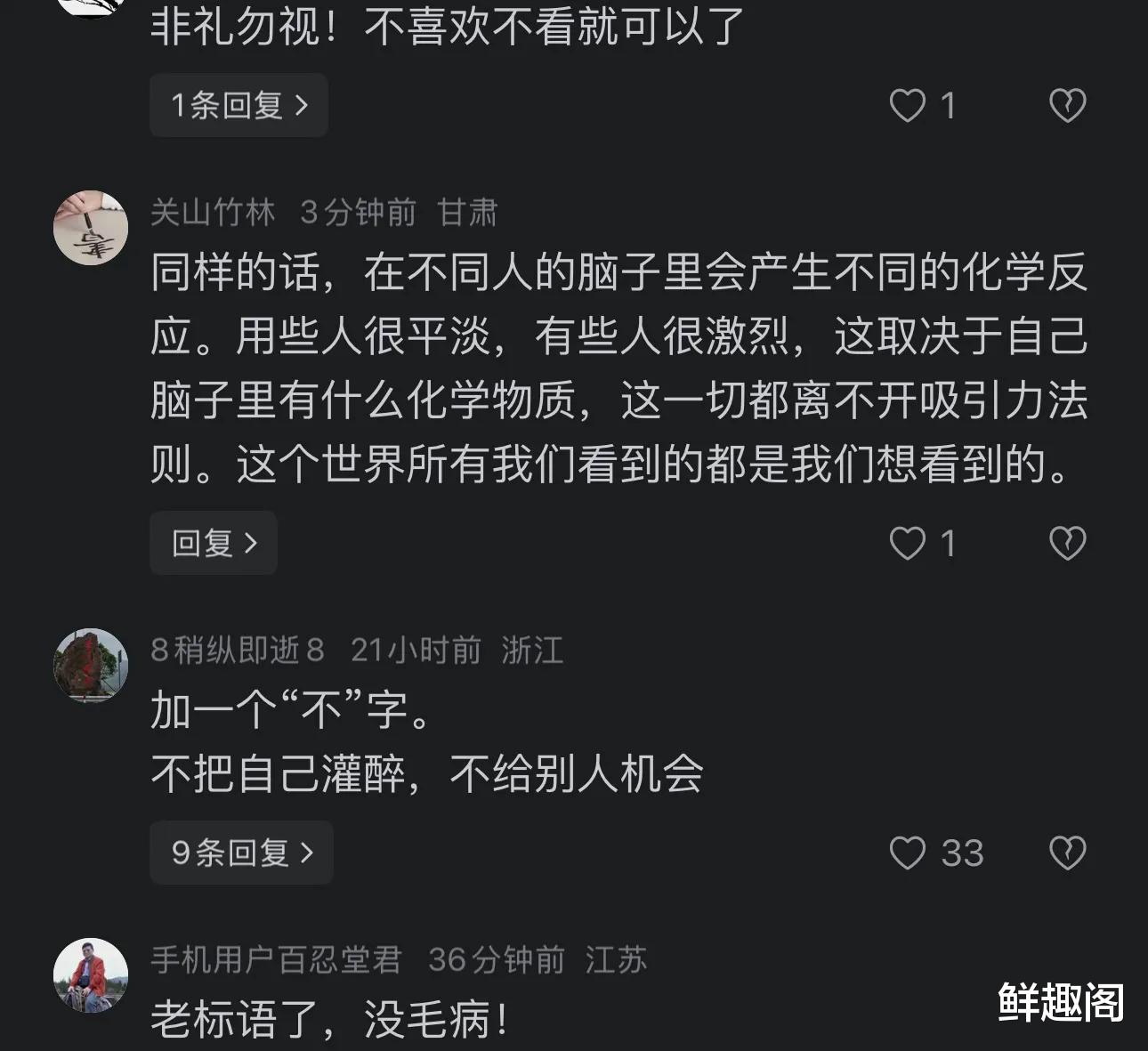Open 手机用户百忍堂君's avatar profile picture
This screenshot has width=1148, height=1051.
click(x=91, y=974)
